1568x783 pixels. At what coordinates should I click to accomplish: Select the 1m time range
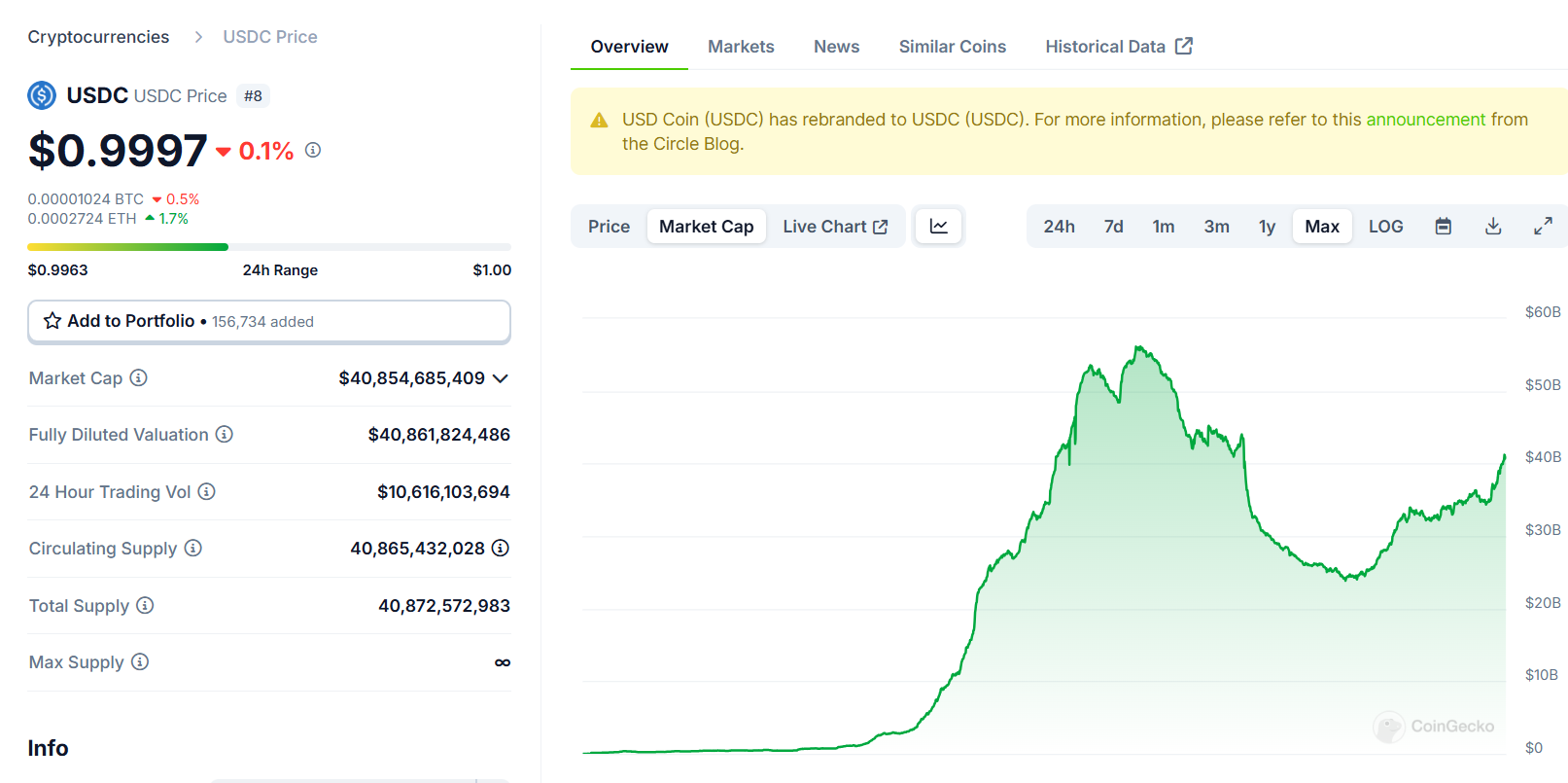(1164, 227)
